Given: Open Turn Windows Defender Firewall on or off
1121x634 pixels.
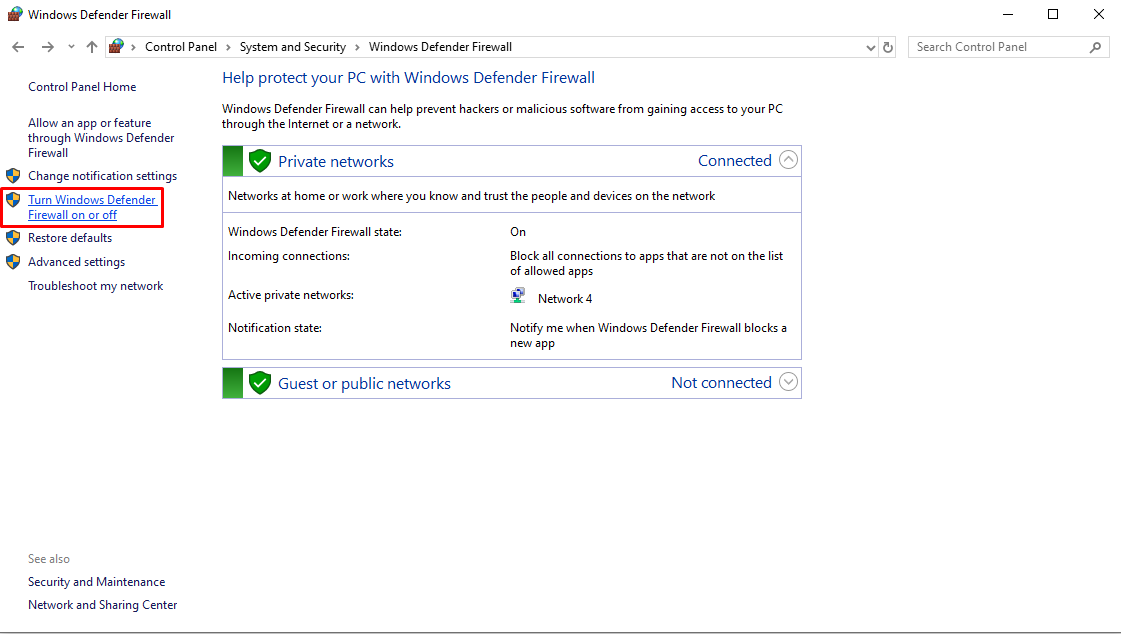Looking at the screenshot, I should tap(92, 207).
